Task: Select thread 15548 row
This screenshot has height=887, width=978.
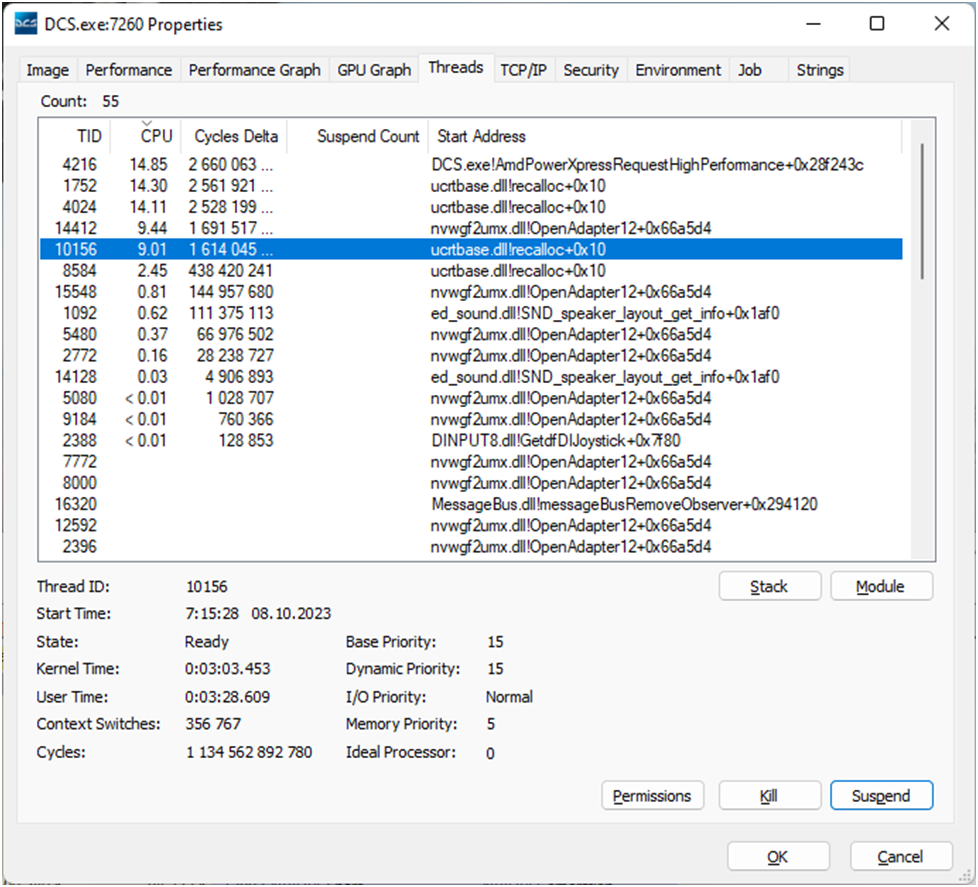Action: point(471,292)
